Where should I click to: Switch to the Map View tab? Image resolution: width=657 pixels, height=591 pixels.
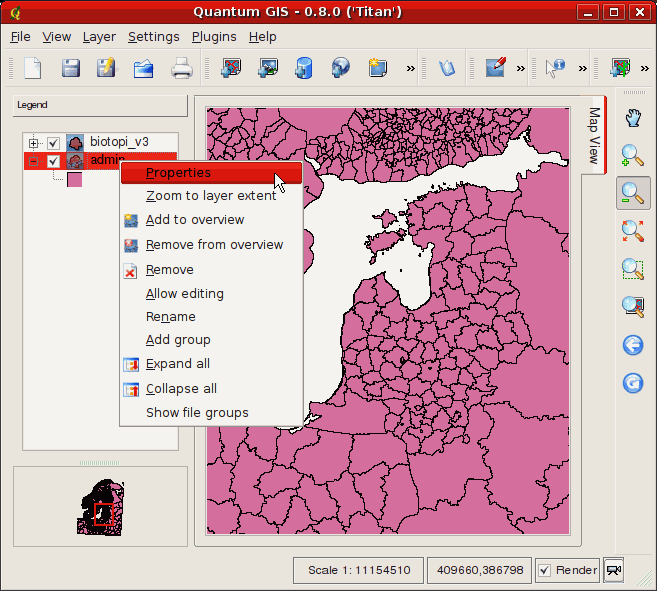[x=594, y=135]
